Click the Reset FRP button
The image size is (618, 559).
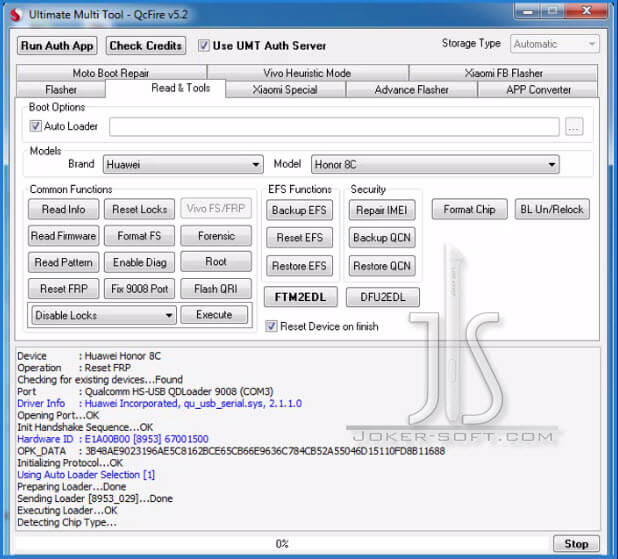(x=63, y=289)
